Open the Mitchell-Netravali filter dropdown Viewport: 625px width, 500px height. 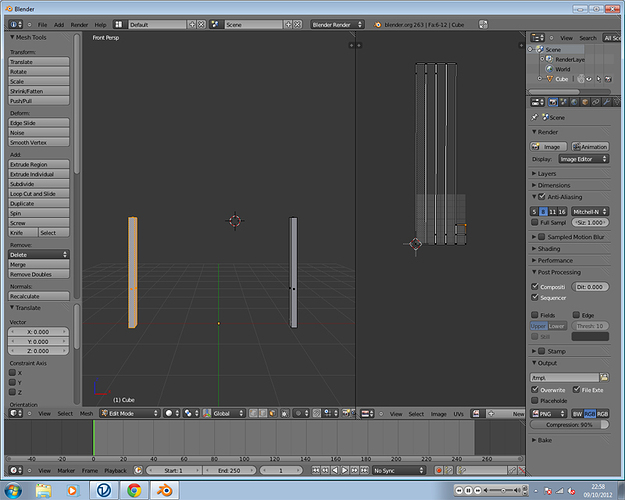click(590, 211)
